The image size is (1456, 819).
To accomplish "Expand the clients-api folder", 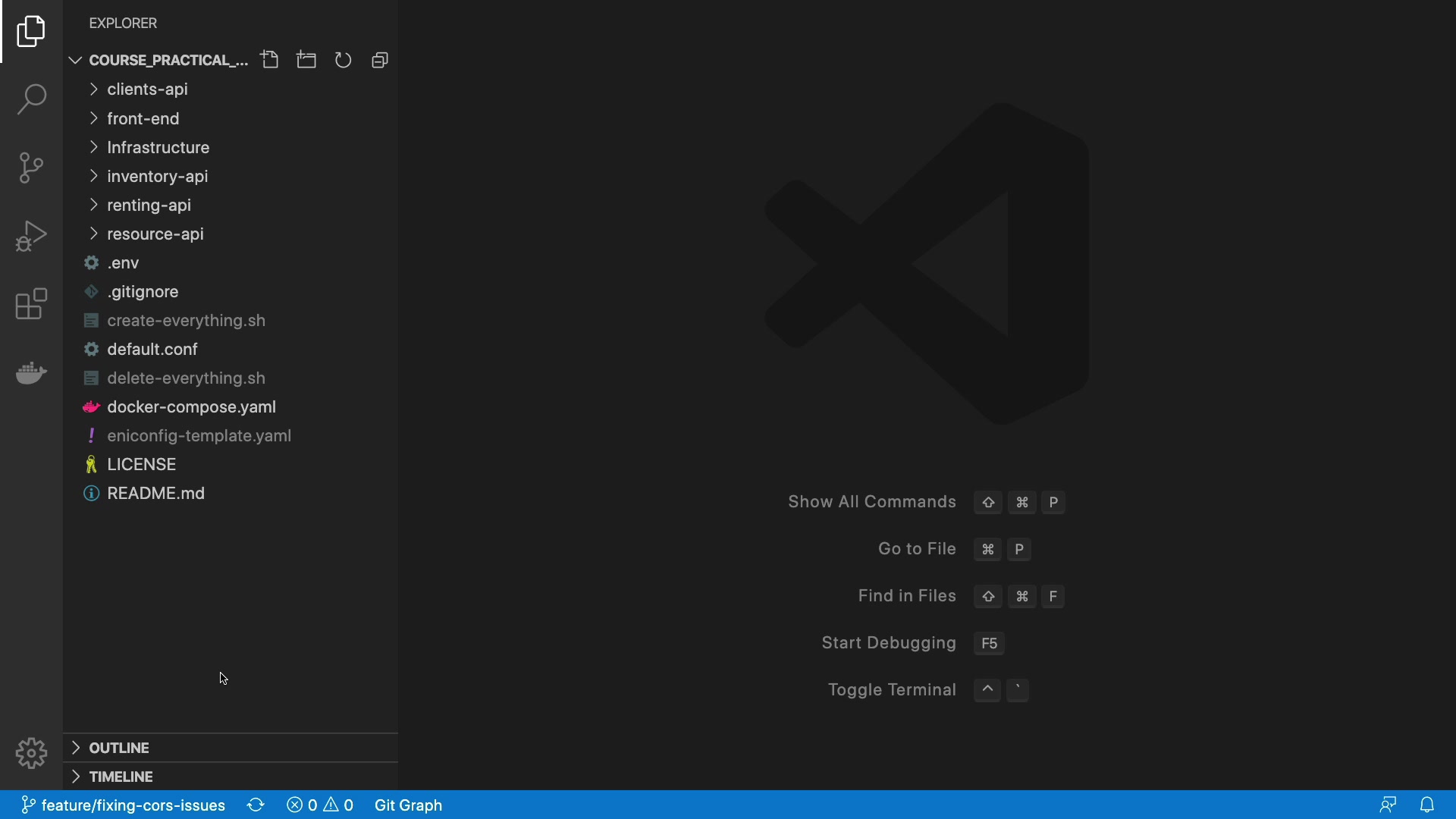I will pyautogui.click(x=147, y=89).
